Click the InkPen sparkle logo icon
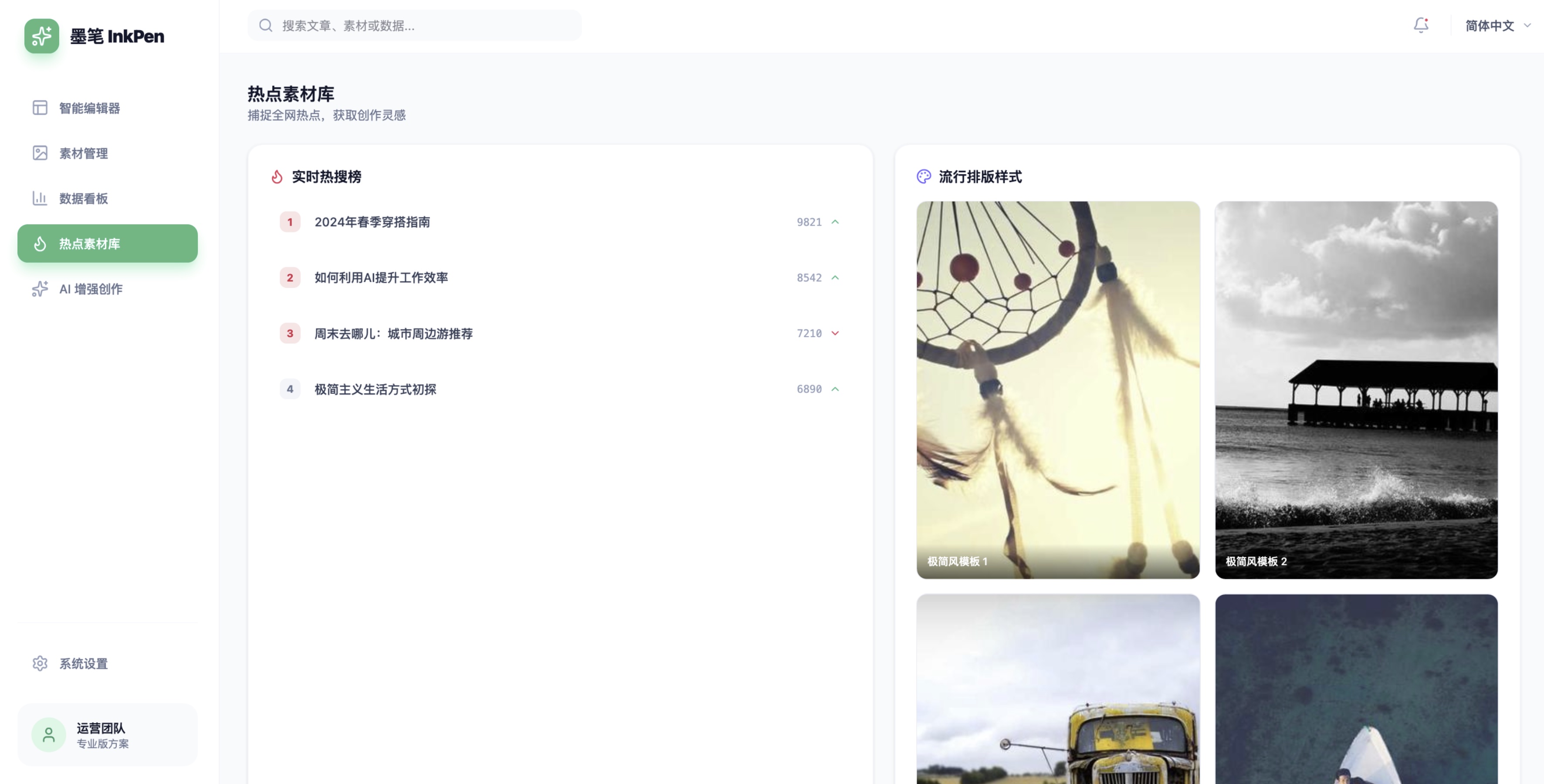The width and height of the screenshot is (1544, 784). (x=41, y=36)
